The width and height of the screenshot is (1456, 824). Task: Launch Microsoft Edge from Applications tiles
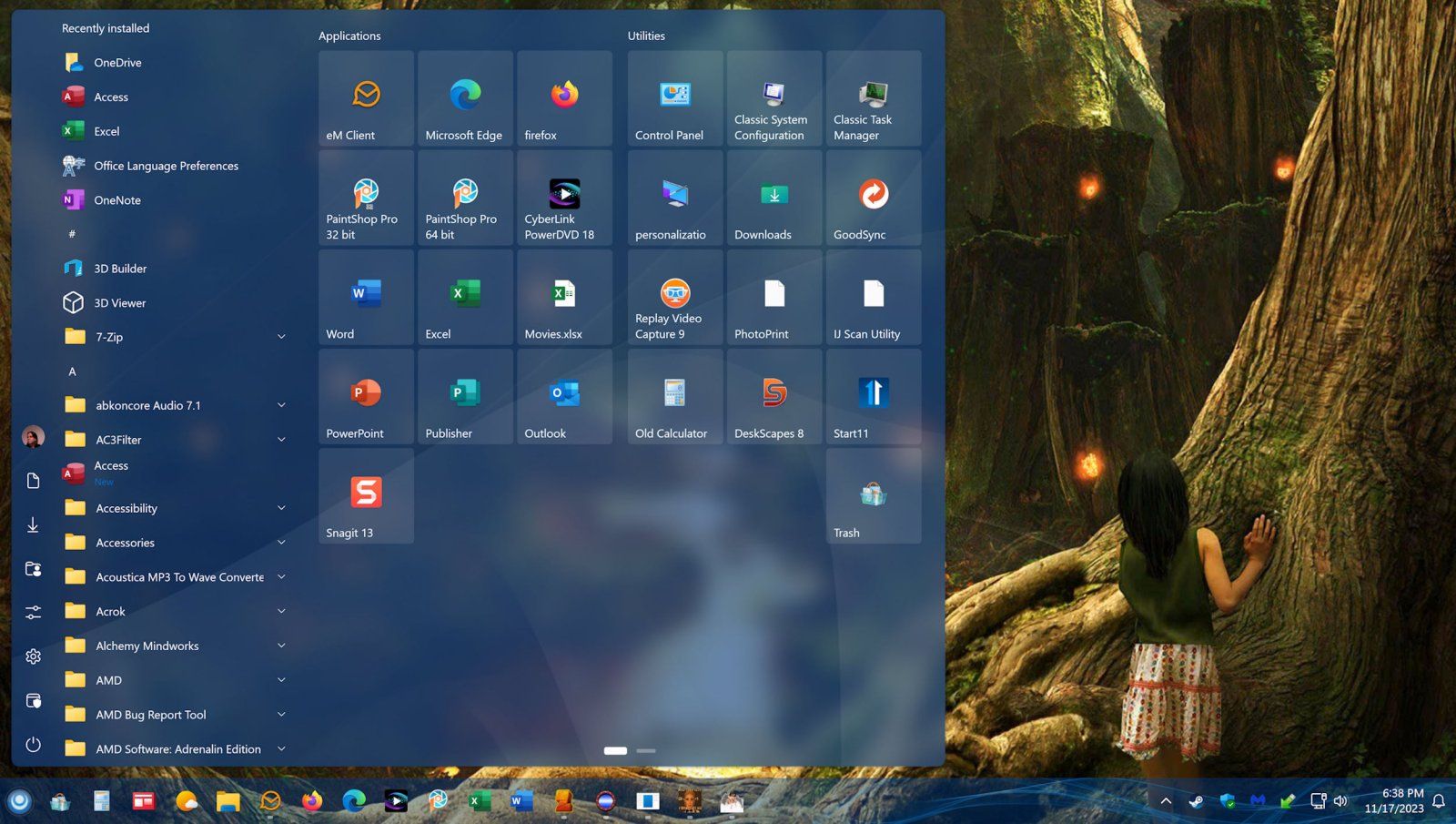[x=465, y=98]
